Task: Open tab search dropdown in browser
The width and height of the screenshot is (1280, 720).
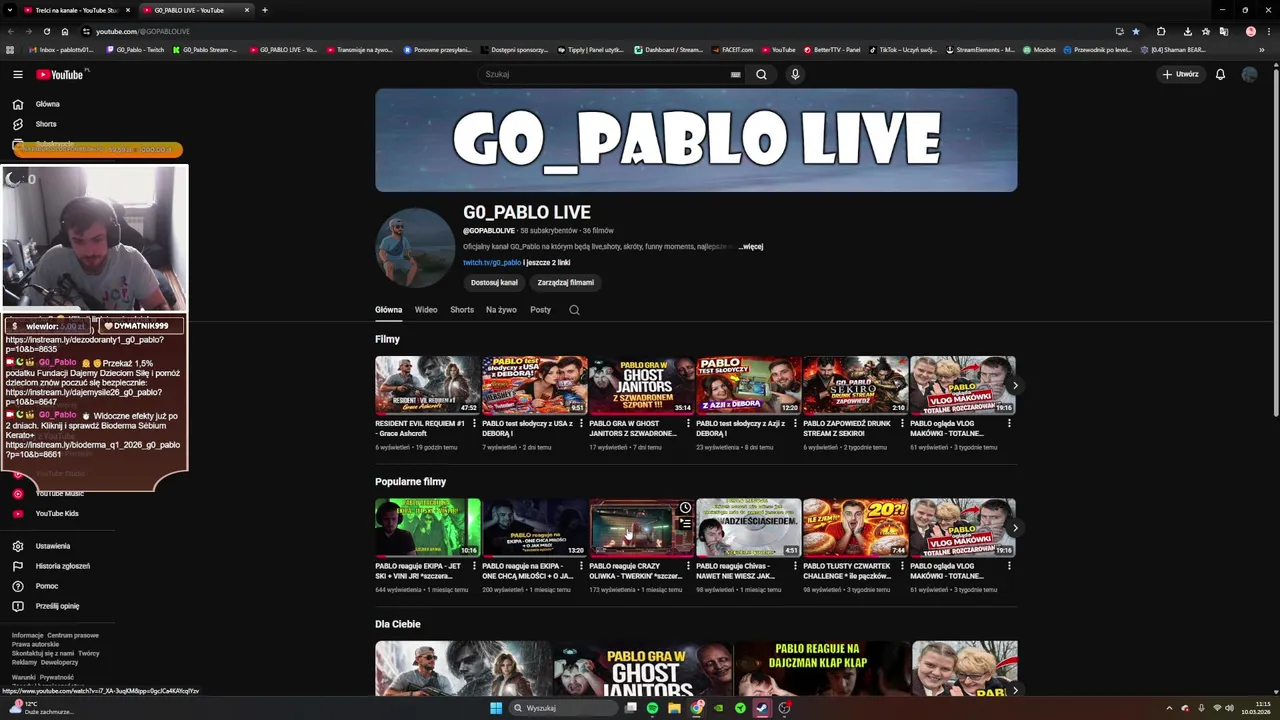Action: tap(10, 10)
